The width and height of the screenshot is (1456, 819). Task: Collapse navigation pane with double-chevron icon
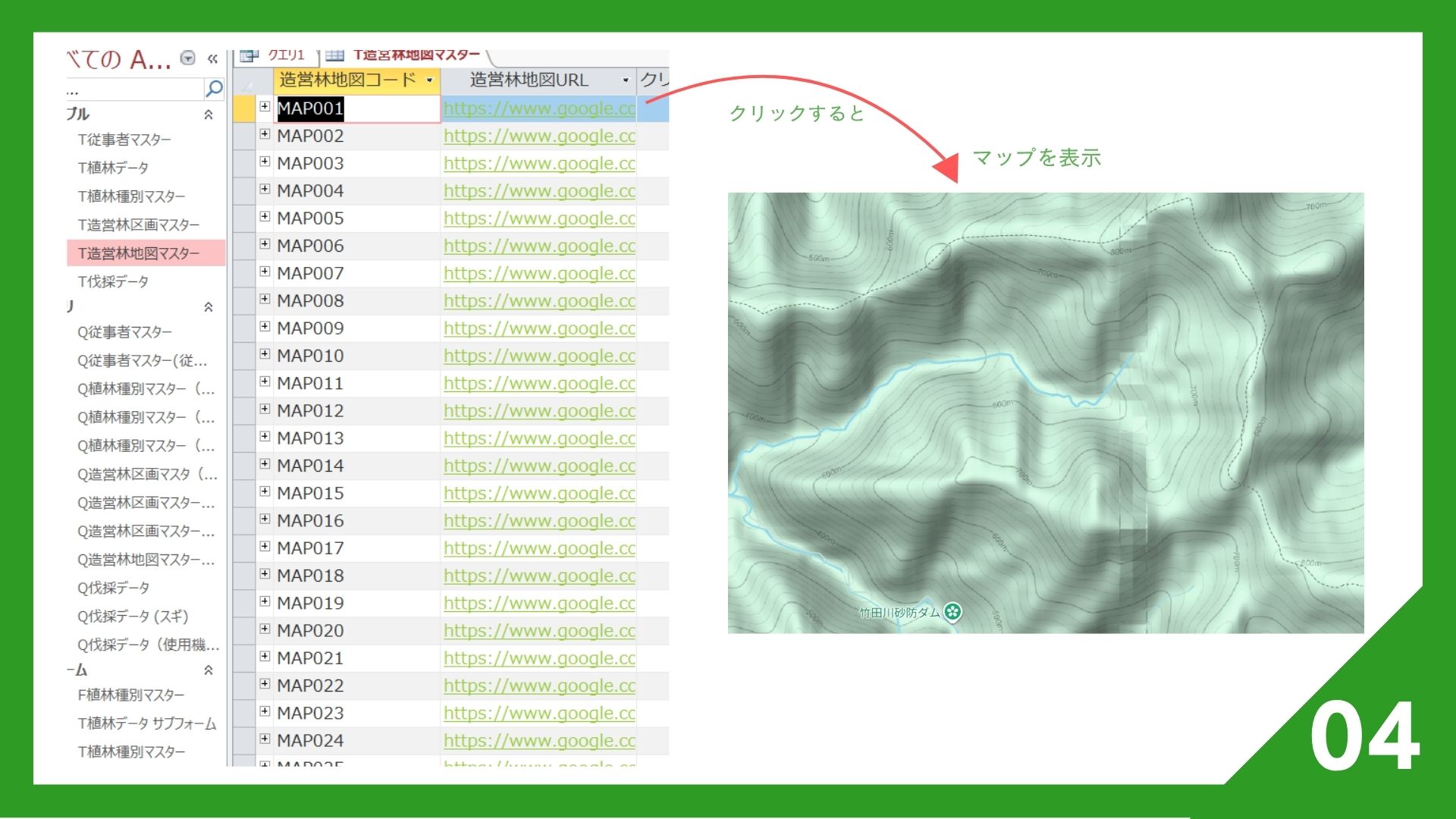tap(212, 58)
